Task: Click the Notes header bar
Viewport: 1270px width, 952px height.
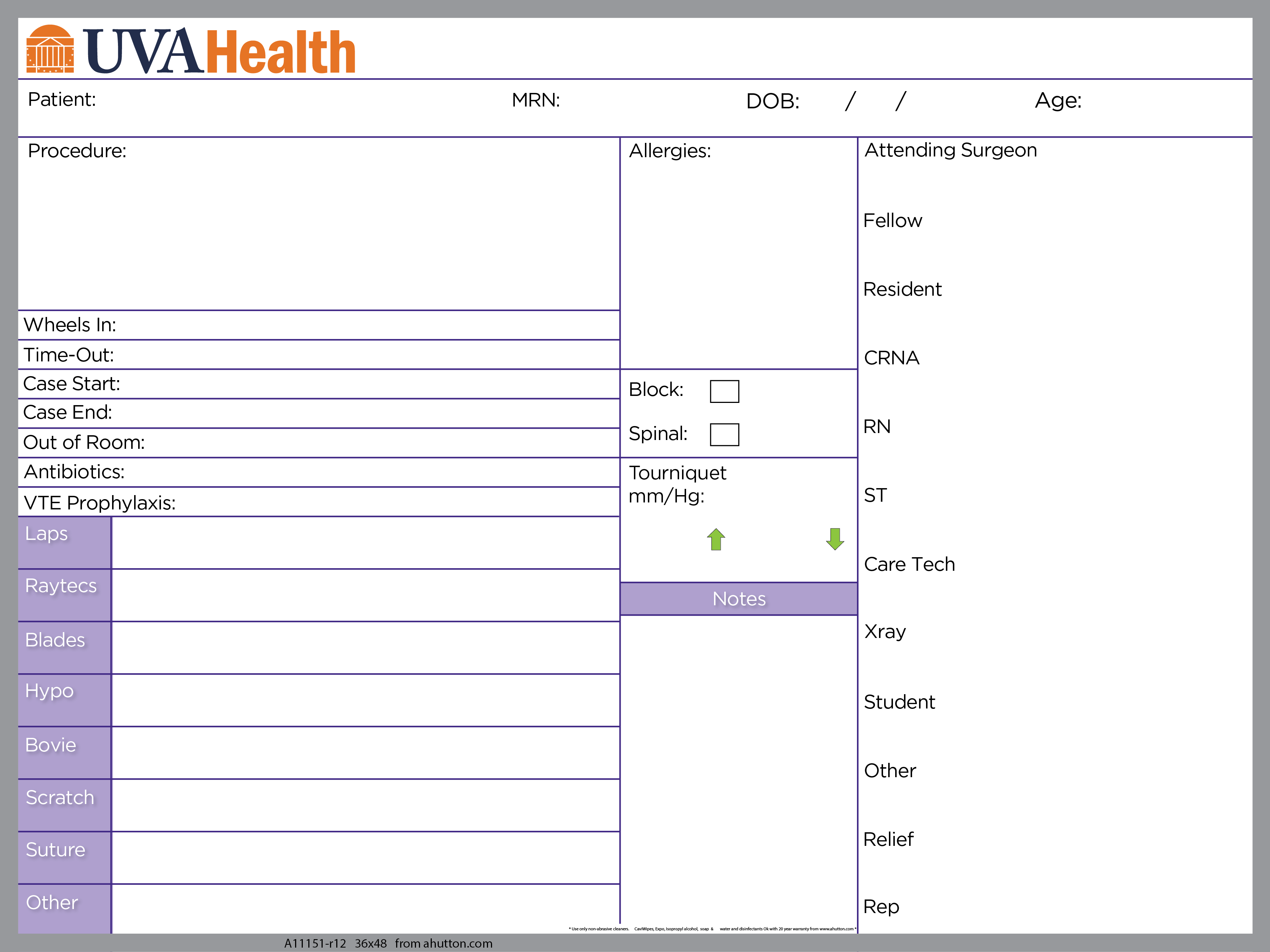Action: pos(739,599)
